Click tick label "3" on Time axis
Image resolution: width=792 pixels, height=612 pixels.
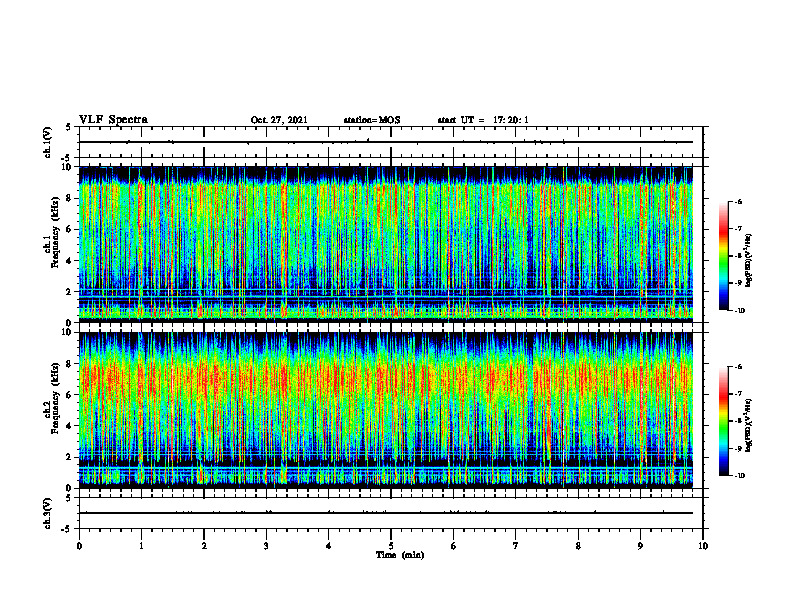click(x=266, y=546)
